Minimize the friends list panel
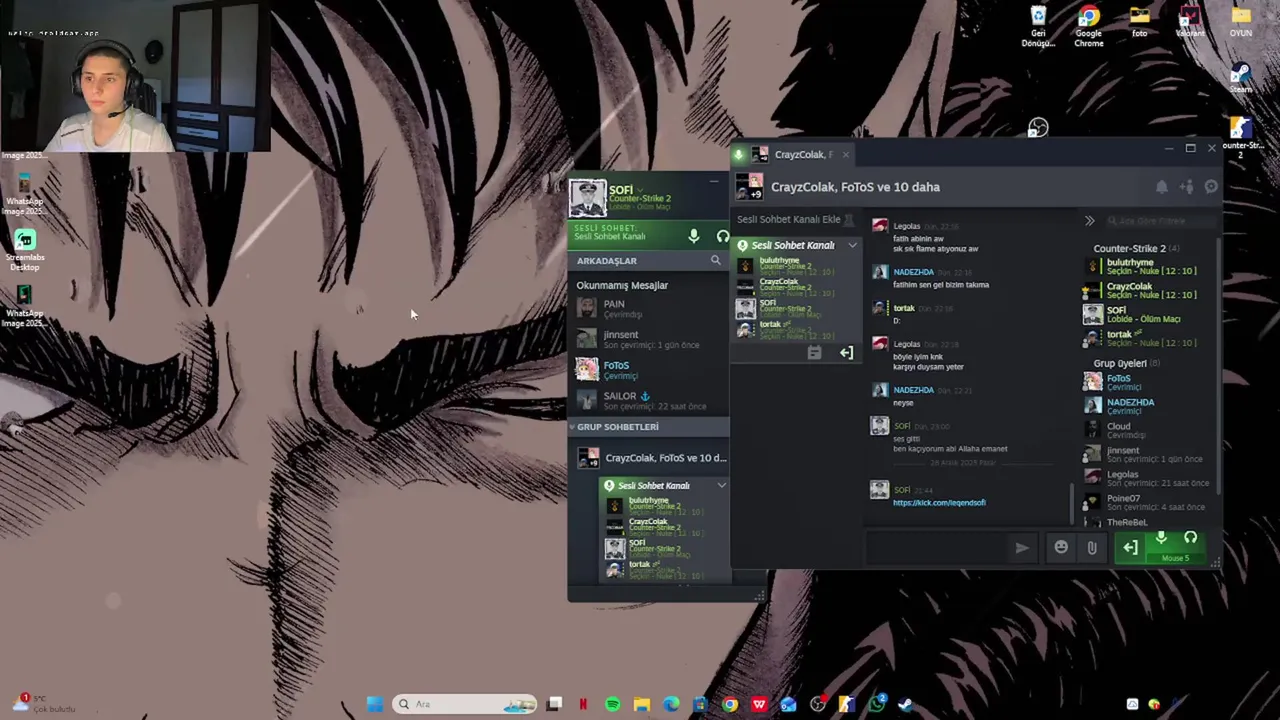 (x=713, y=181)
